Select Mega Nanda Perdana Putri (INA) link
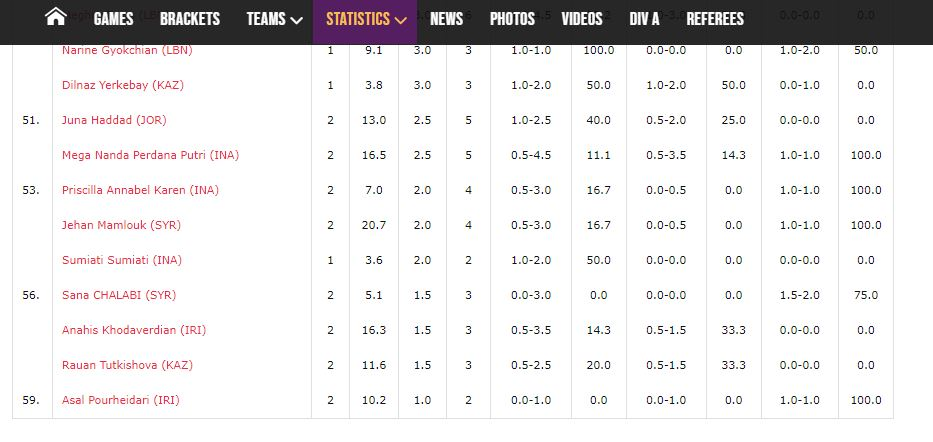The height and width of the screenshot is (442, 933). [151, 155]
